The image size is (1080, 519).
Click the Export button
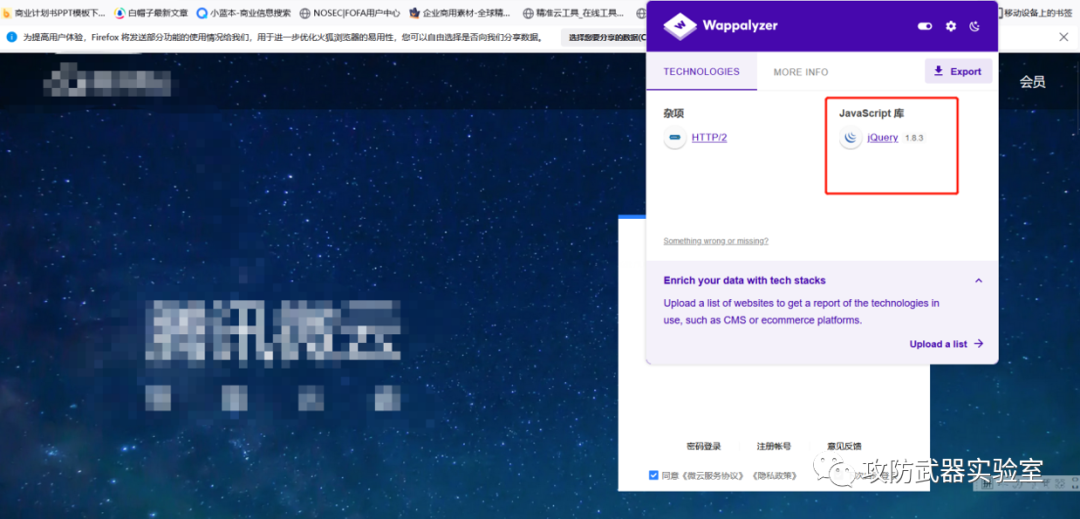pos(958,71)
